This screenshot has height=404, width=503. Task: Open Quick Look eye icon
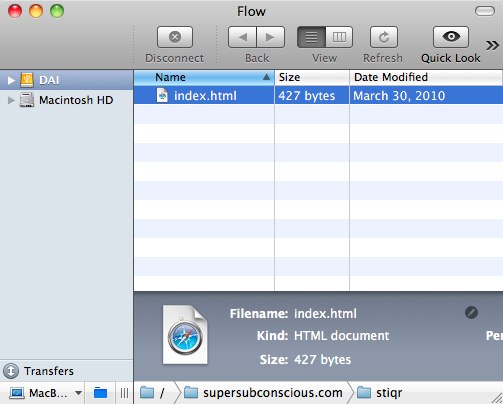coord(451,37)
